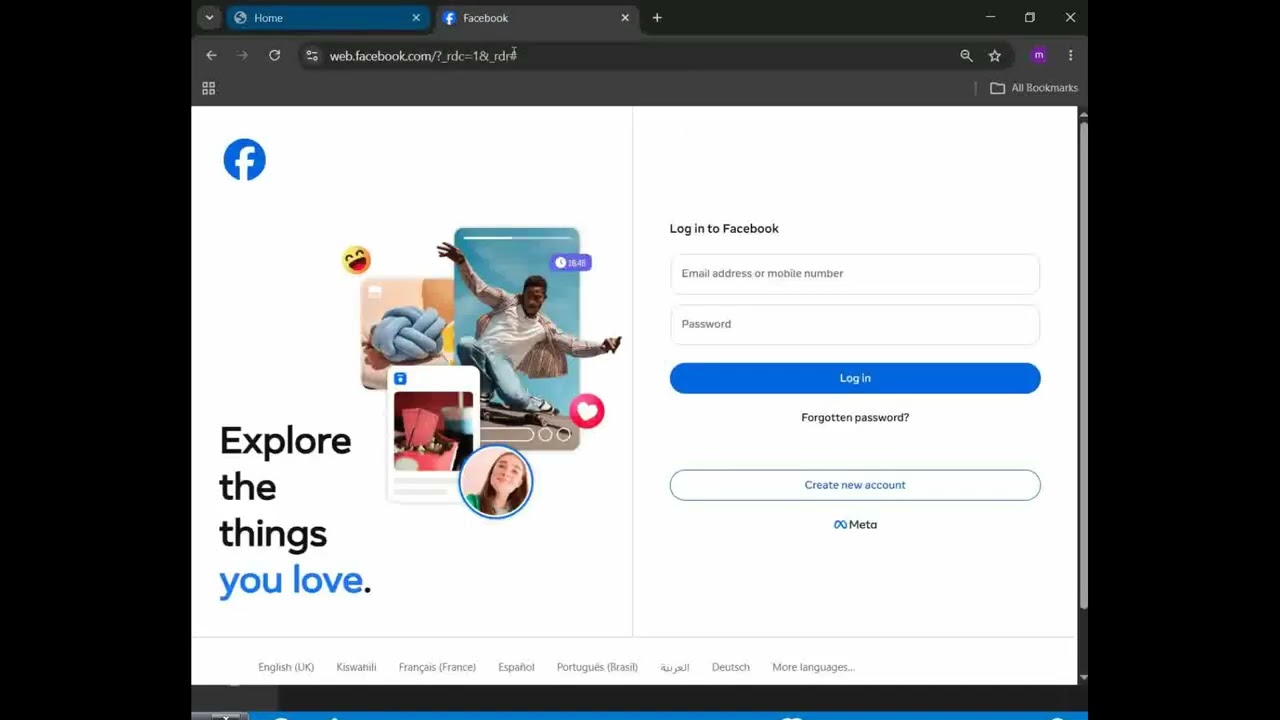Screen dimensions: 1280x720
Task: Maximize the Chrome window
Action: [x=1030, y=18]
